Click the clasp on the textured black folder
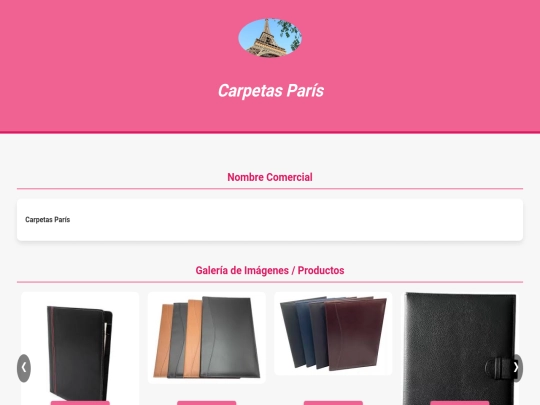 tap(499, 368)
